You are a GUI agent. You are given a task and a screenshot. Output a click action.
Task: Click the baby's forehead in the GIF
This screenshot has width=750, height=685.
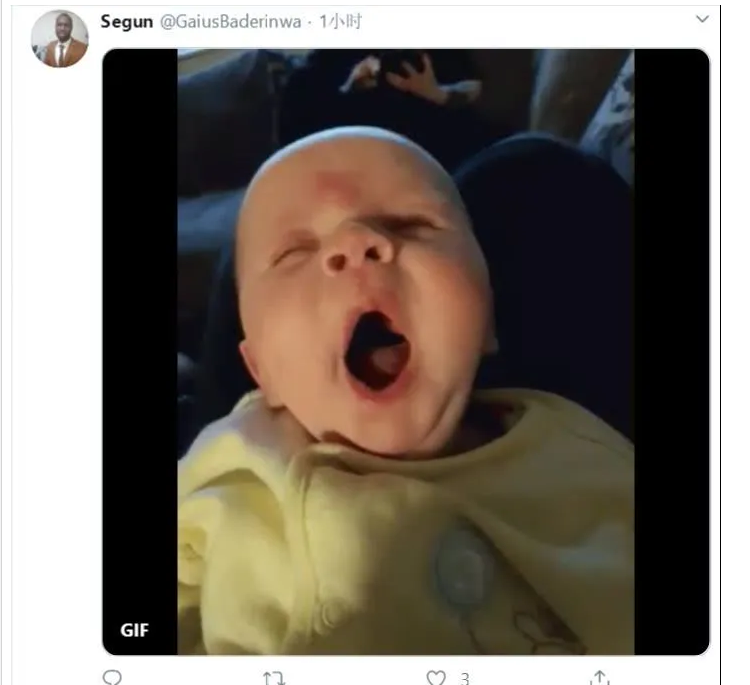coord(344,177)
